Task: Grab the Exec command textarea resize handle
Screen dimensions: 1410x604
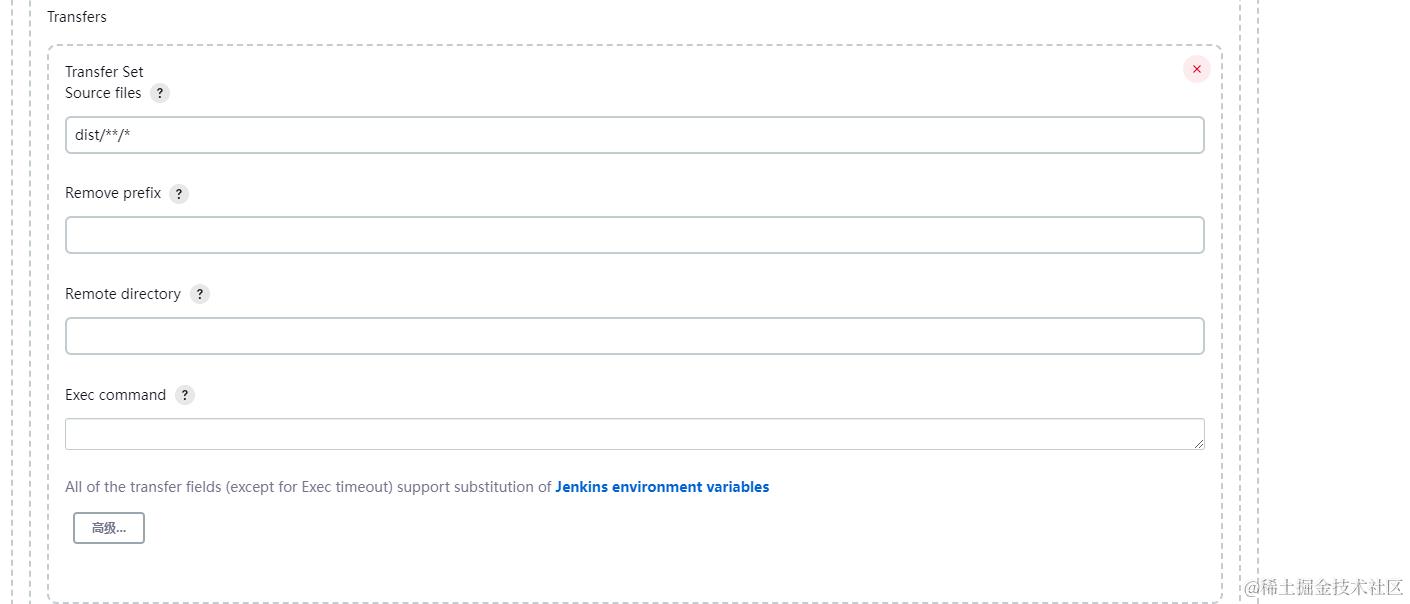Action: click(1199, 444)
